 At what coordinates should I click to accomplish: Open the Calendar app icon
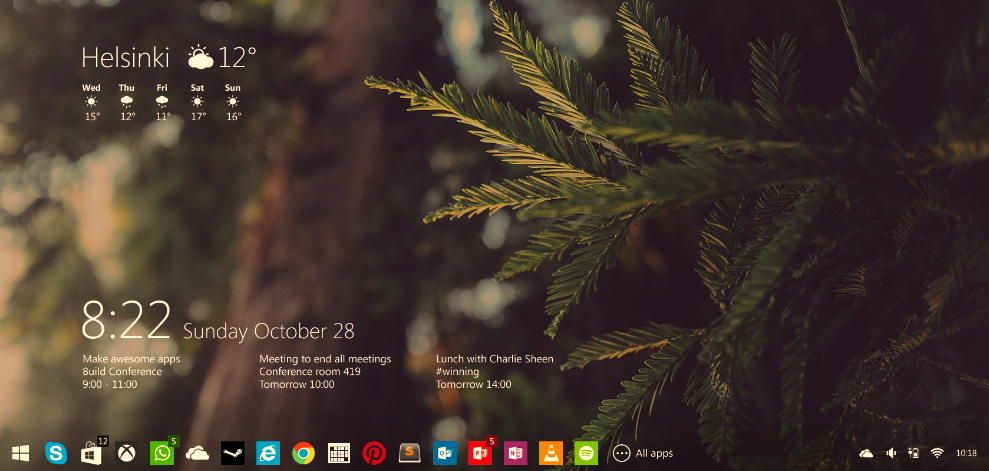pyautogui.click(x=338, y=453)
